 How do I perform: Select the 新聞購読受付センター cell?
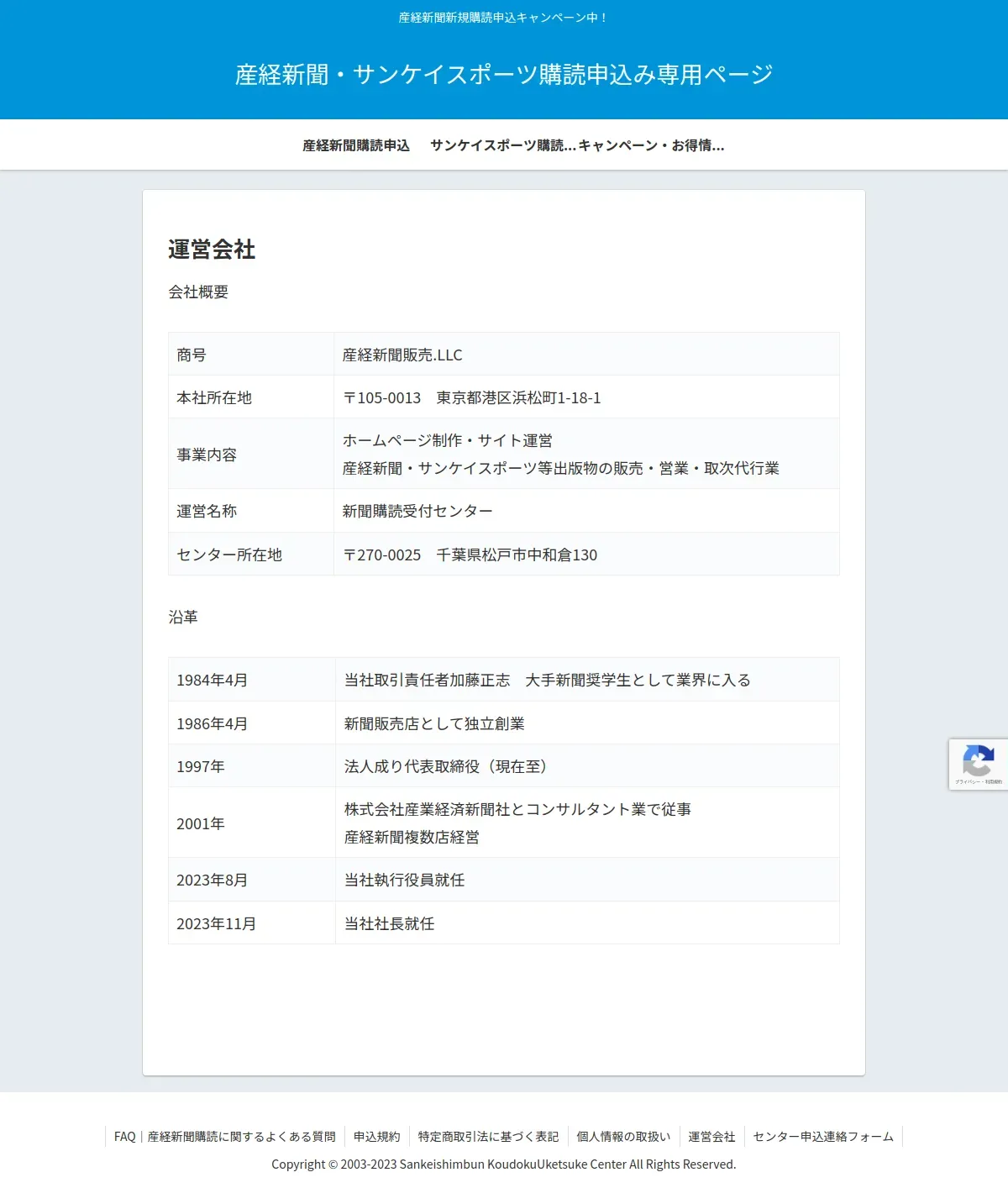coord(586,511)
